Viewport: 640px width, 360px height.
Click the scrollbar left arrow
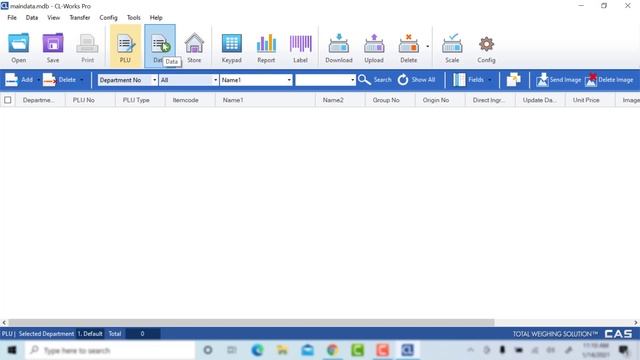pos(4,322)
